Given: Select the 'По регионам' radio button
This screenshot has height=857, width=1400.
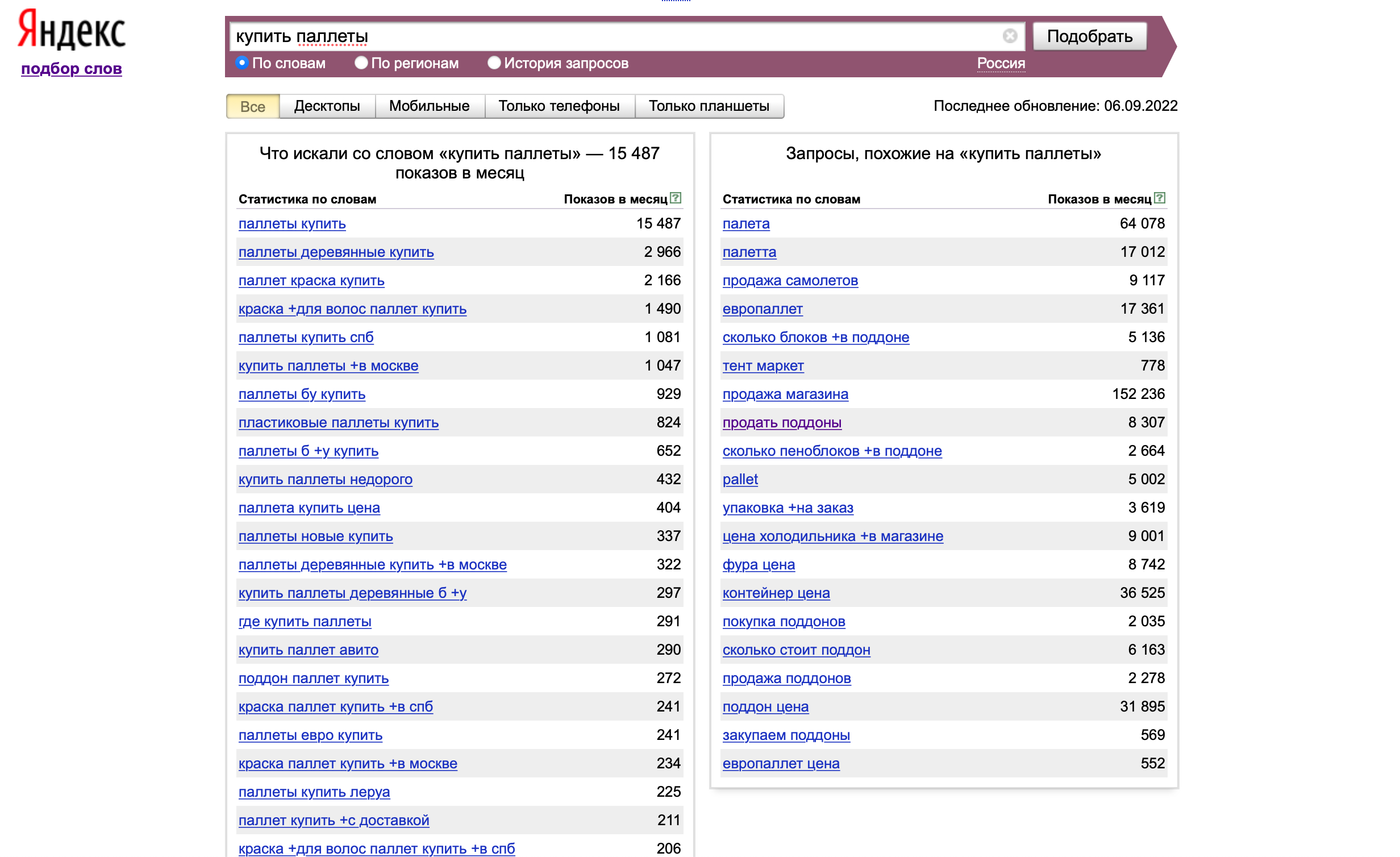Looking at the screenshot, I should click(x=361, y=63).
